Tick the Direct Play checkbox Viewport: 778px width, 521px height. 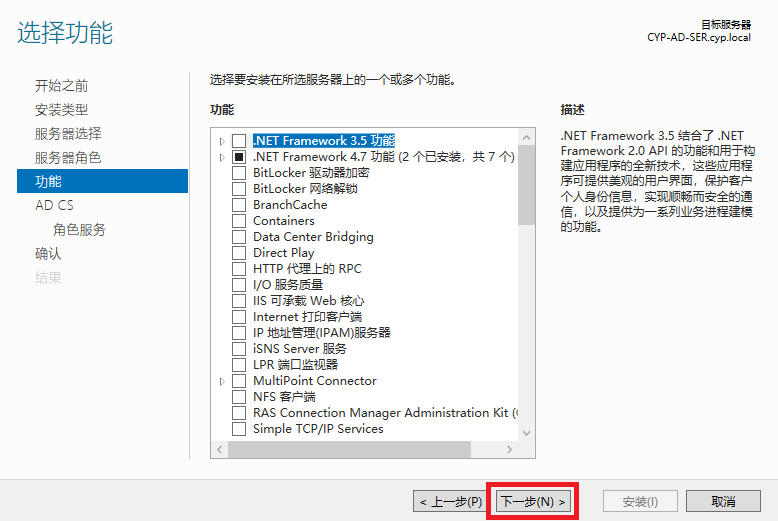pyautogui.click(x=239, y=253)
